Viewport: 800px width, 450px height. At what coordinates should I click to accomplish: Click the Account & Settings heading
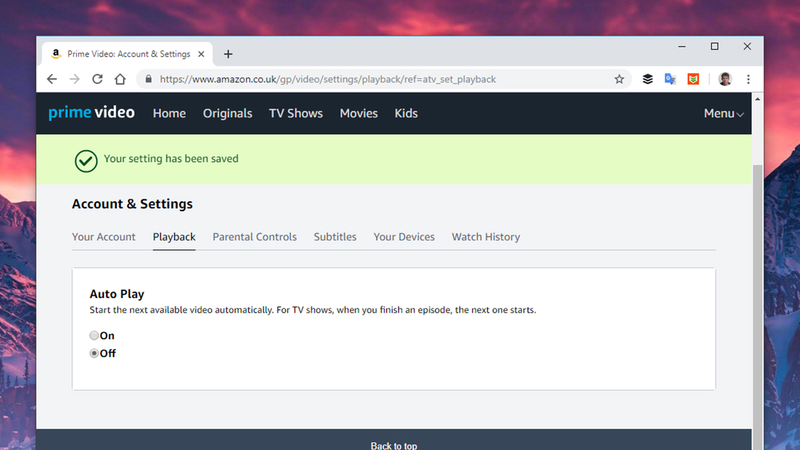(132, 204)
